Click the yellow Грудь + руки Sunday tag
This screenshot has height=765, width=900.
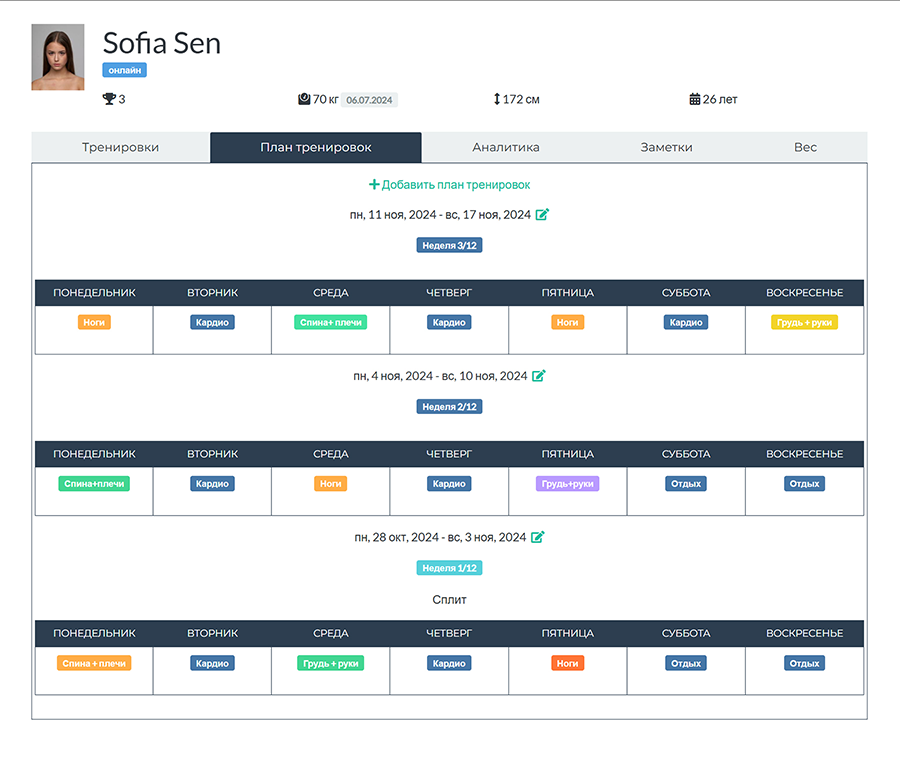[804, 323]
